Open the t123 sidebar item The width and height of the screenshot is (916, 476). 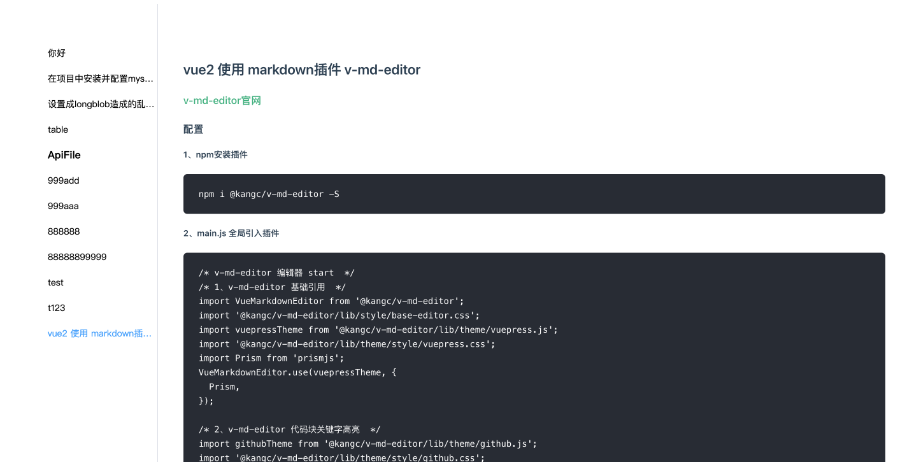pos(57,308)
